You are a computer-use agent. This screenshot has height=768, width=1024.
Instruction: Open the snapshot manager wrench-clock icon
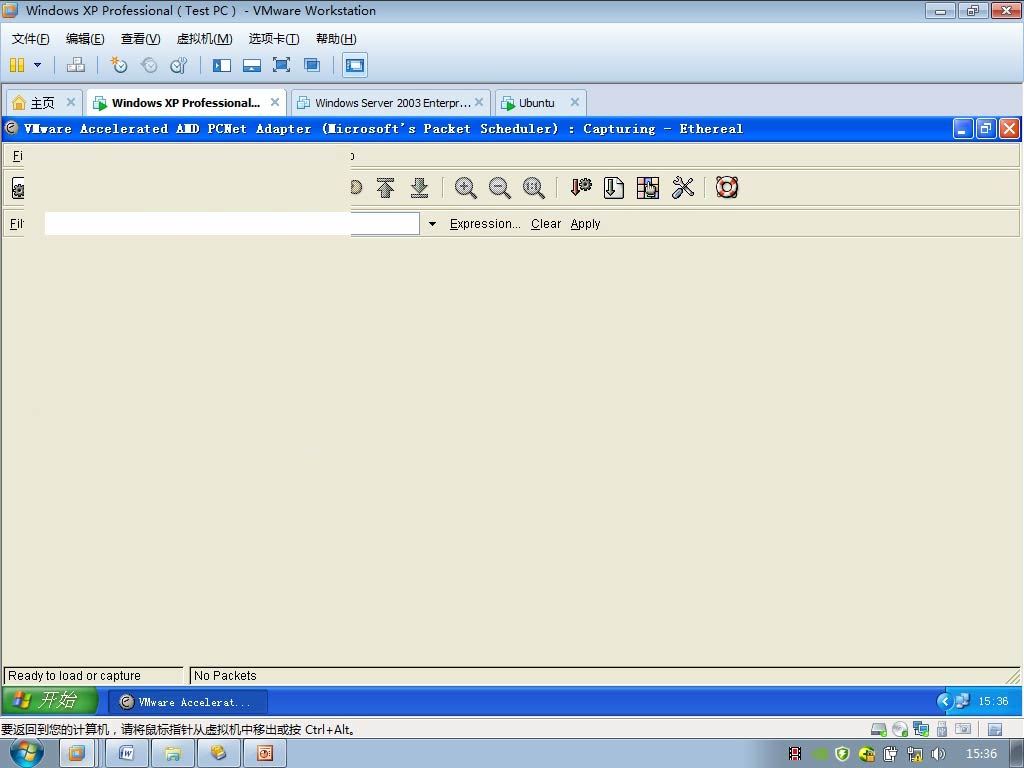coord(178,65)
